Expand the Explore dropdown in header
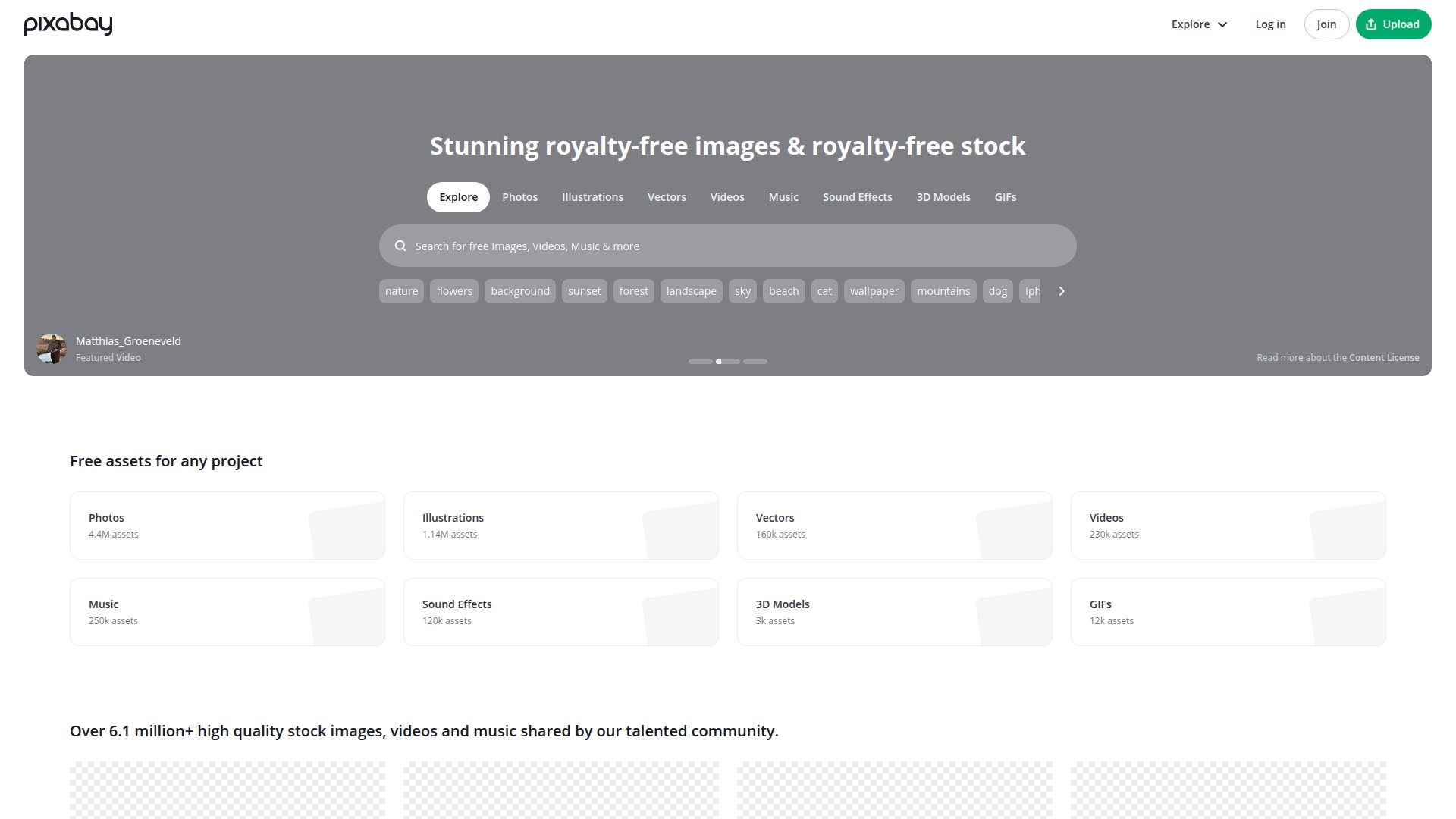This screenshot has width=1456, height=819. (x=1199, y=24)
